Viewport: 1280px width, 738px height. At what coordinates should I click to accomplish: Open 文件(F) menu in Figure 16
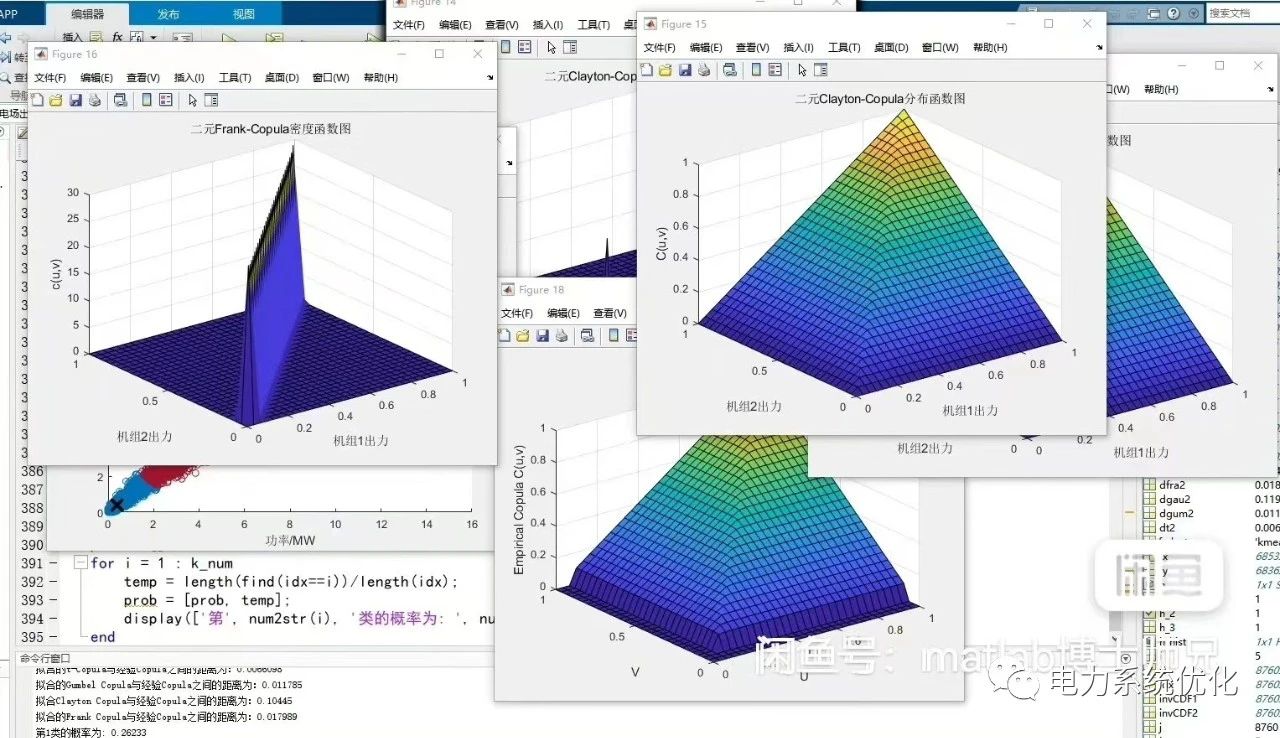pos(50,78)
